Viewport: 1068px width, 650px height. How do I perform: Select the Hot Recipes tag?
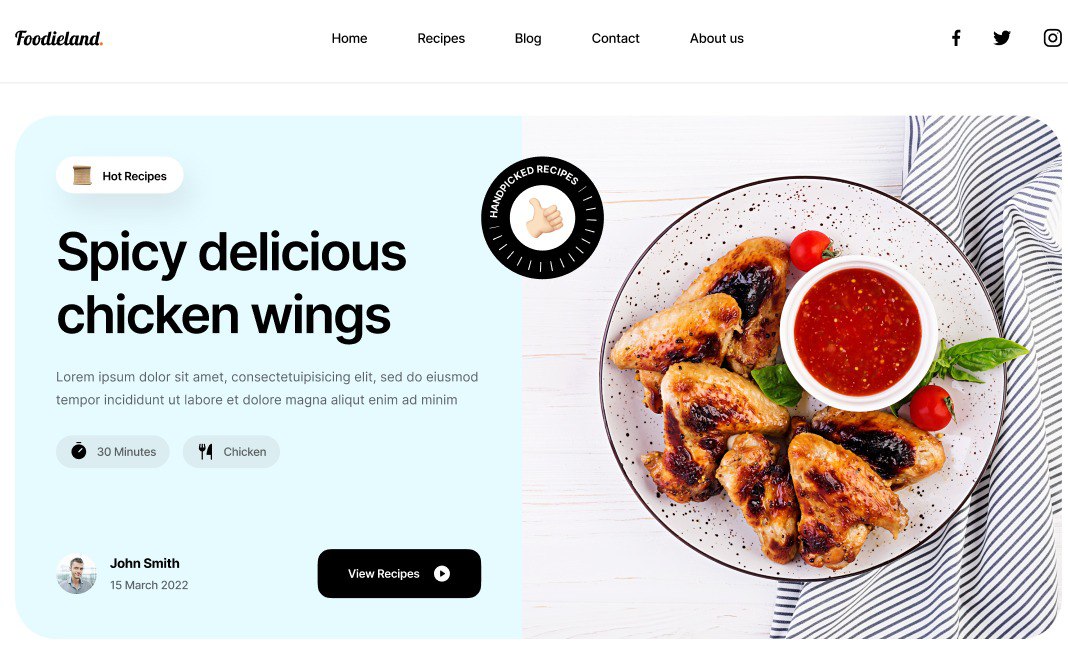pos(120,175)
